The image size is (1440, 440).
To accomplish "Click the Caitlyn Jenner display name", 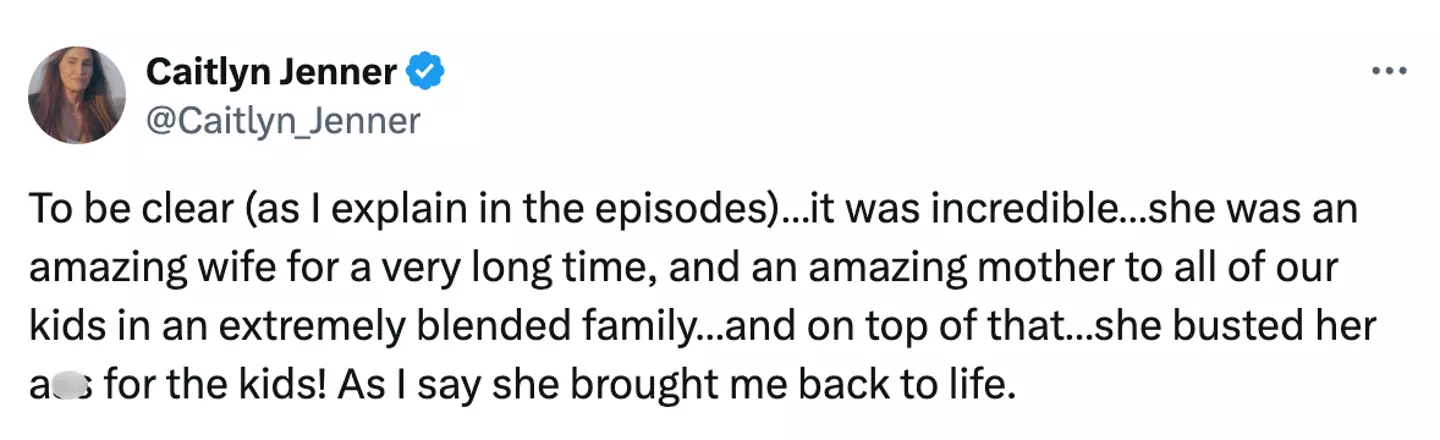I will click(x=272, y=71).
